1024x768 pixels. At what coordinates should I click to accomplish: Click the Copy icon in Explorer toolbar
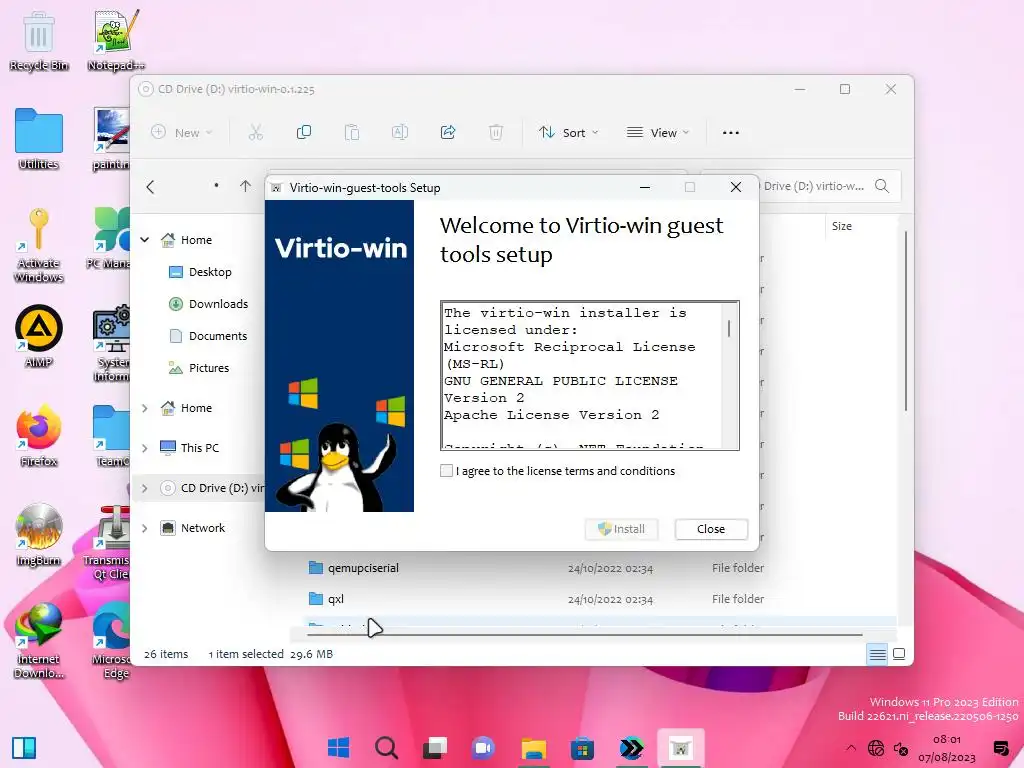click(x=304, y=133)
